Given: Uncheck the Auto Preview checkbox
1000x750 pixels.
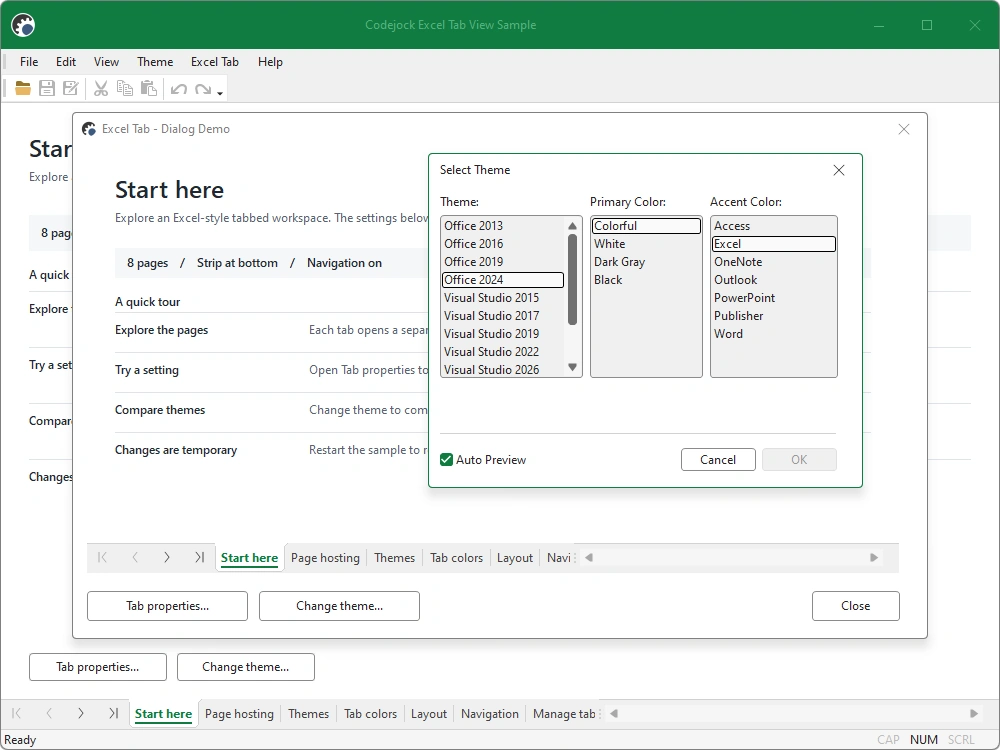Looking at the screenshot, I should 446,460.
